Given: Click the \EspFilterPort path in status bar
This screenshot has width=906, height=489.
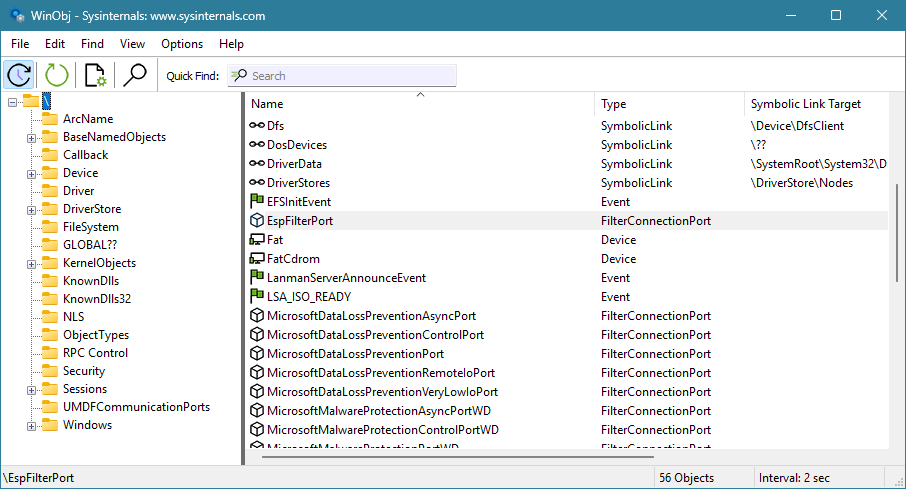Looking at the screenshot, I should [39, 478].
